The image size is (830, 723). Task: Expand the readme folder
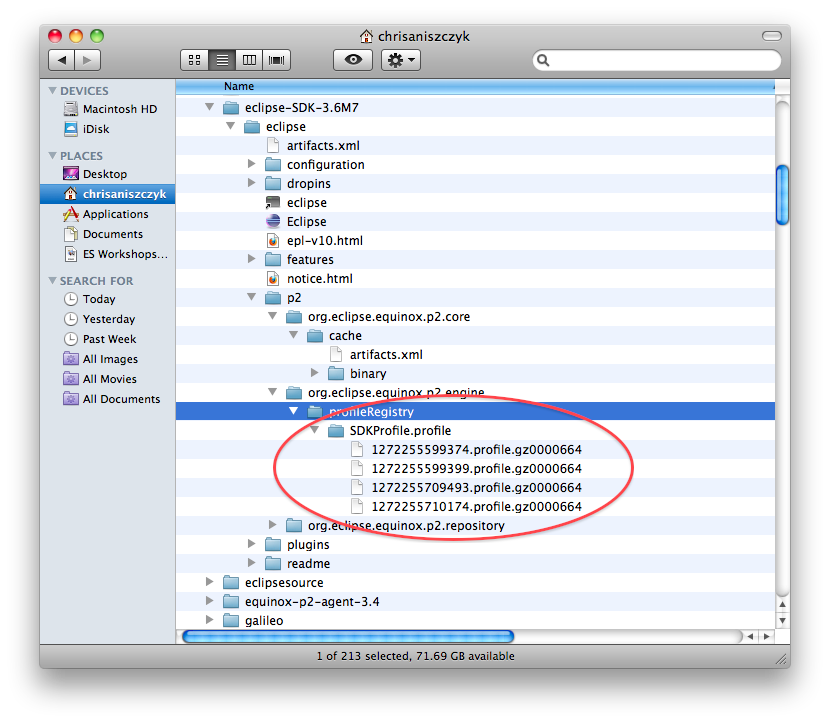click(x=251, y=563)
